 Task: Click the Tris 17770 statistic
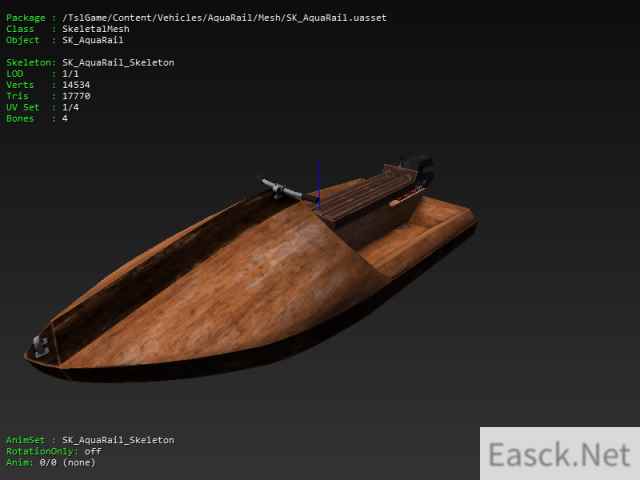(x=49, y=96)
